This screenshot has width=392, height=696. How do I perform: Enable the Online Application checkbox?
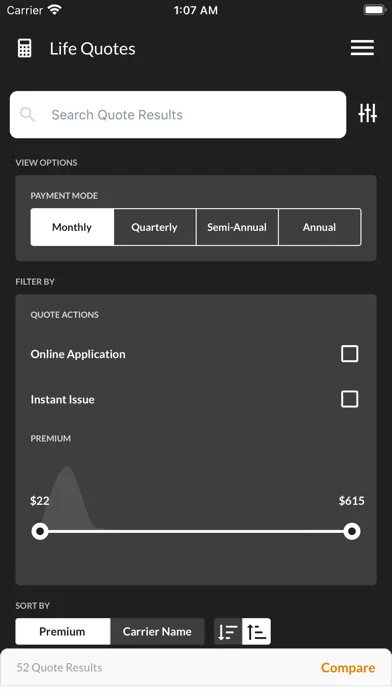pos(349,354)
